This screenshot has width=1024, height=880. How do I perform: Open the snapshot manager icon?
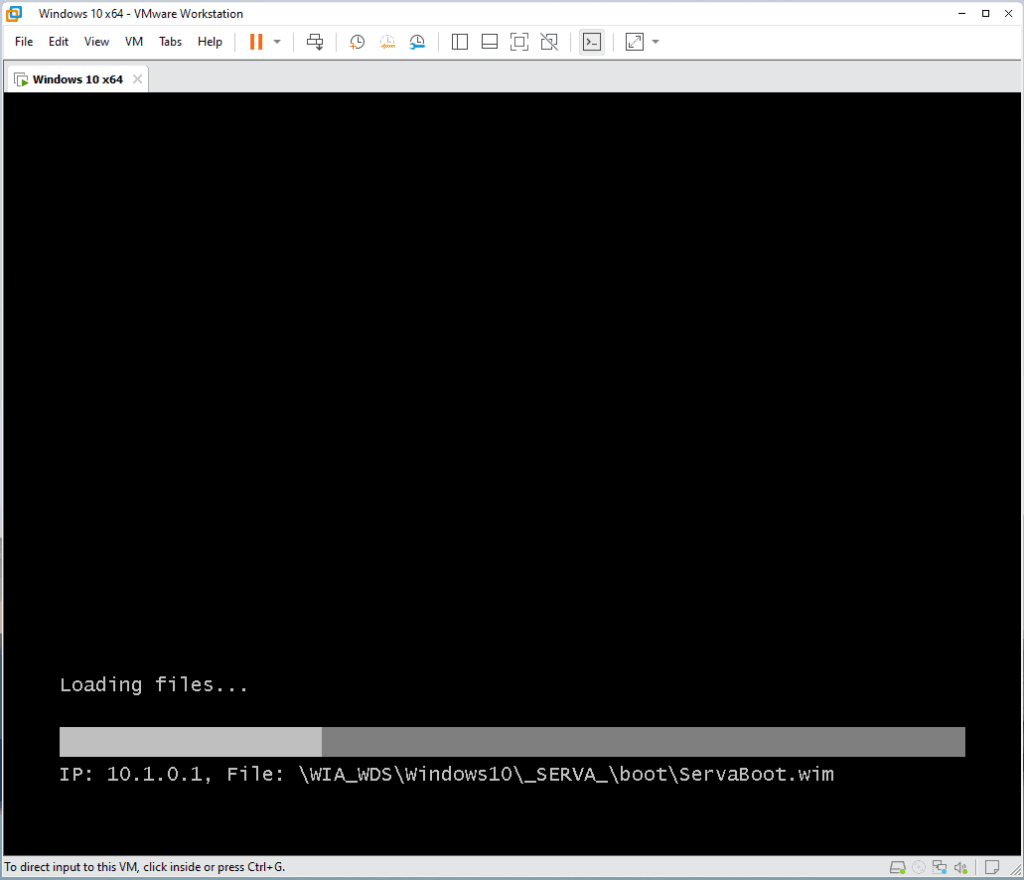[417, 42]
